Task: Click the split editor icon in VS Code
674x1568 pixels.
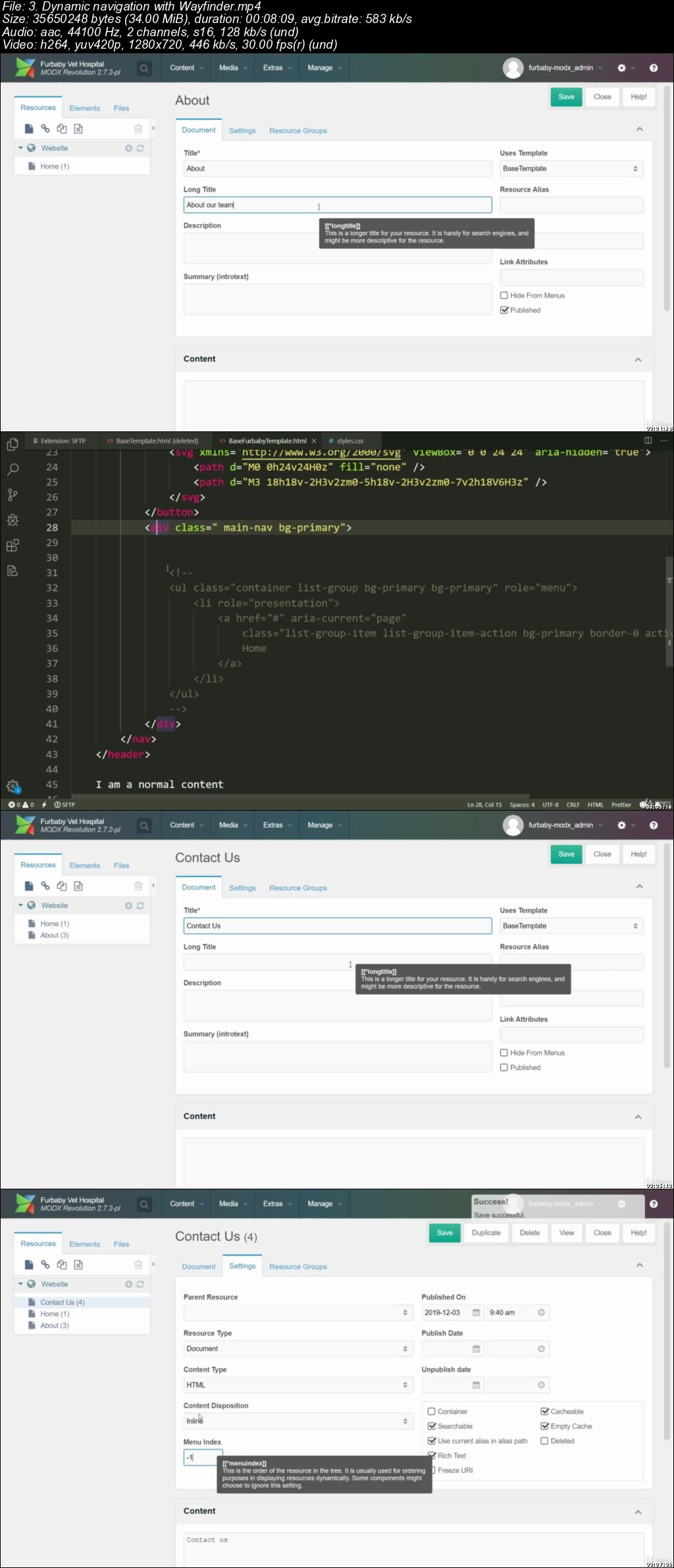Action: pos(648,441)
